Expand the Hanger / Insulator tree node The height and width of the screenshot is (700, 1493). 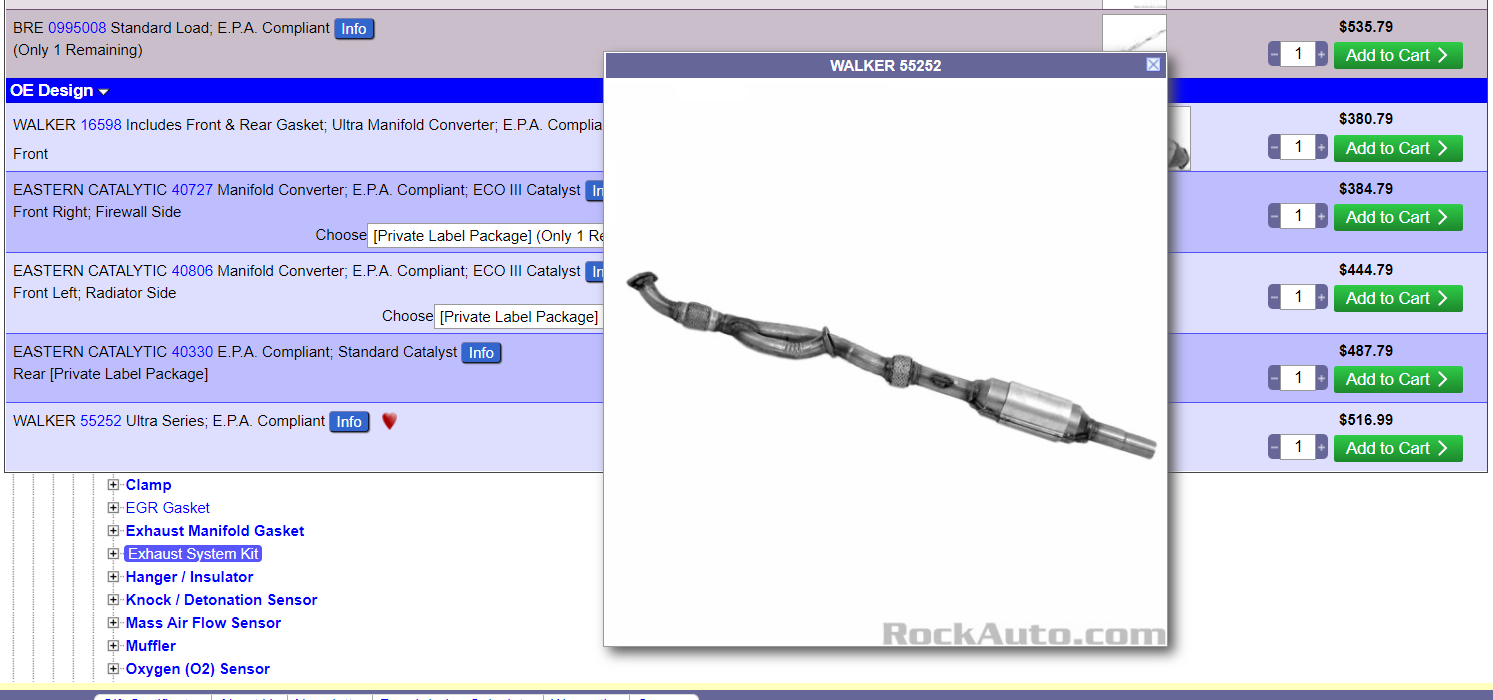tap(113, 577)
